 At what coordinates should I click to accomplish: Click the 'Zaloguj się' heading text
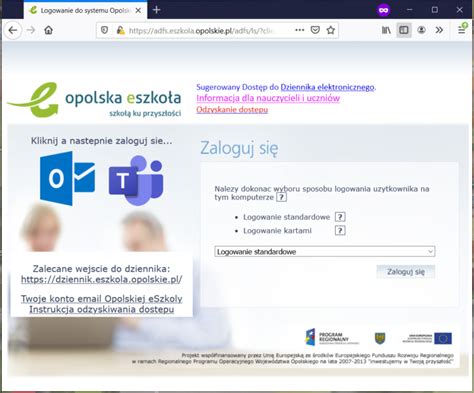pyautogui.click(x=239, y=148)
